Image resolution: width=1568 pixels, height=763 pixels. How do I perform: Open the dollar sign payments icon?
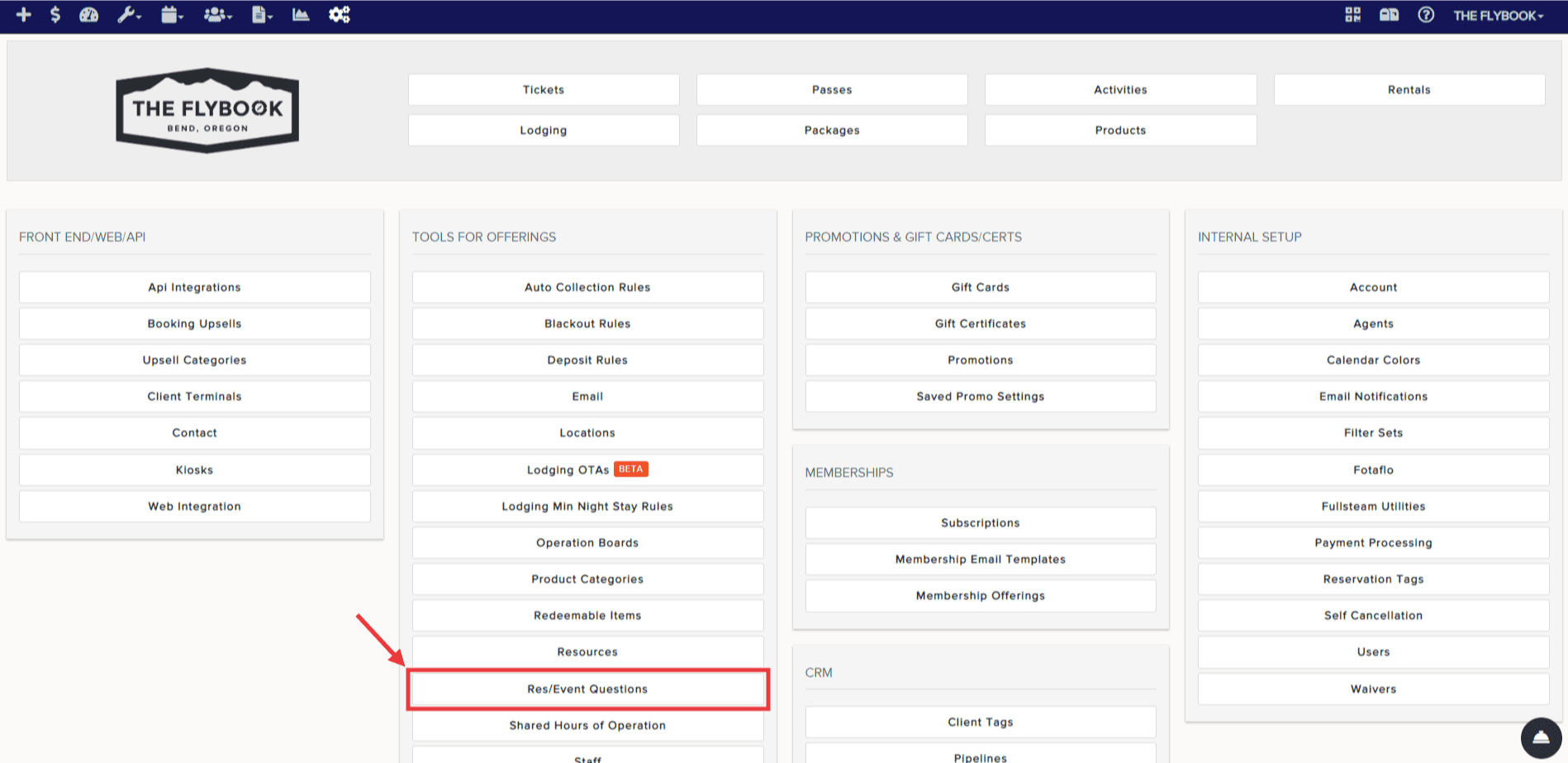click(55, 15)
